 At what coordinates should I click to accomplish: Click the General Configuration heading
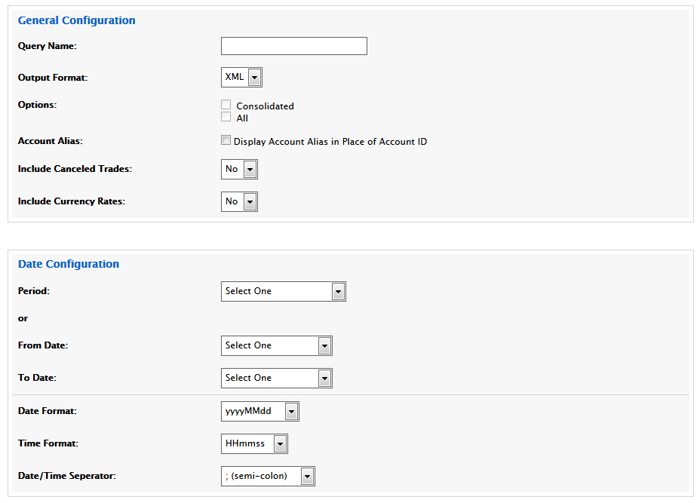(76, 21)
